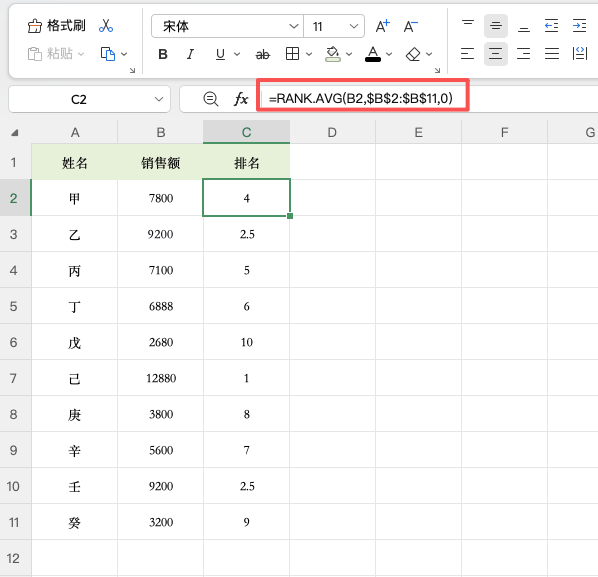The height and width of the screenshot is (577, 598).
Task: Select rank 2.5 in row 乙
Action: 246,234
